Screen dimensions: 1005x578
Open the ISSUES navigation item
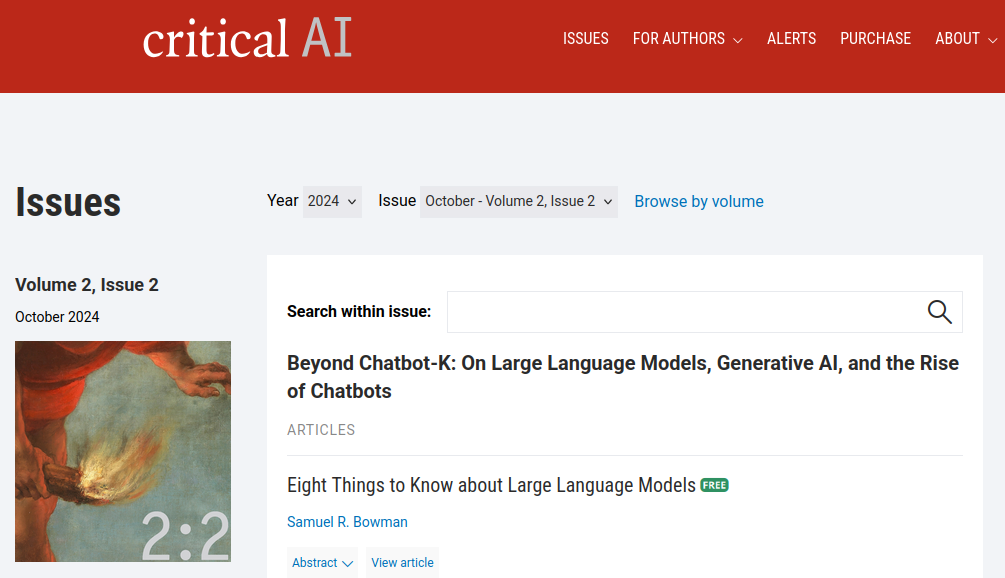tap(585, 39)
